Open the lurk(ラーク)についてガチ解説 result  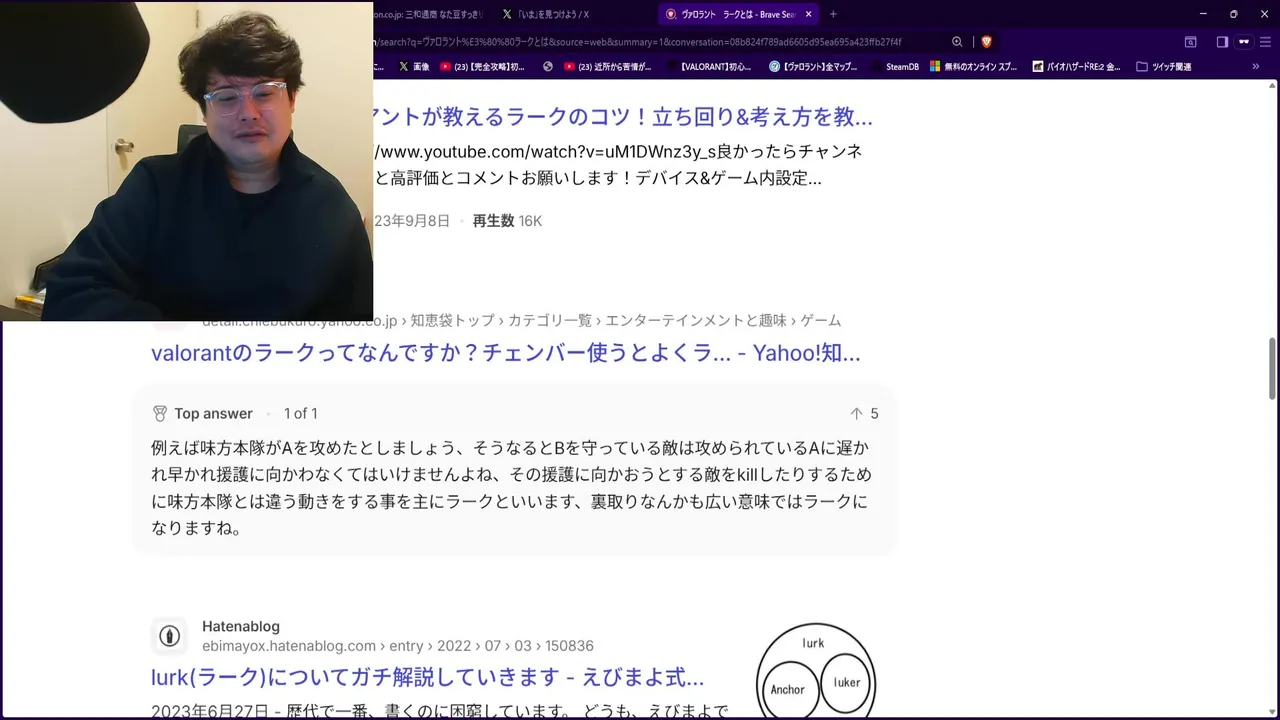(x=428, y=678)
